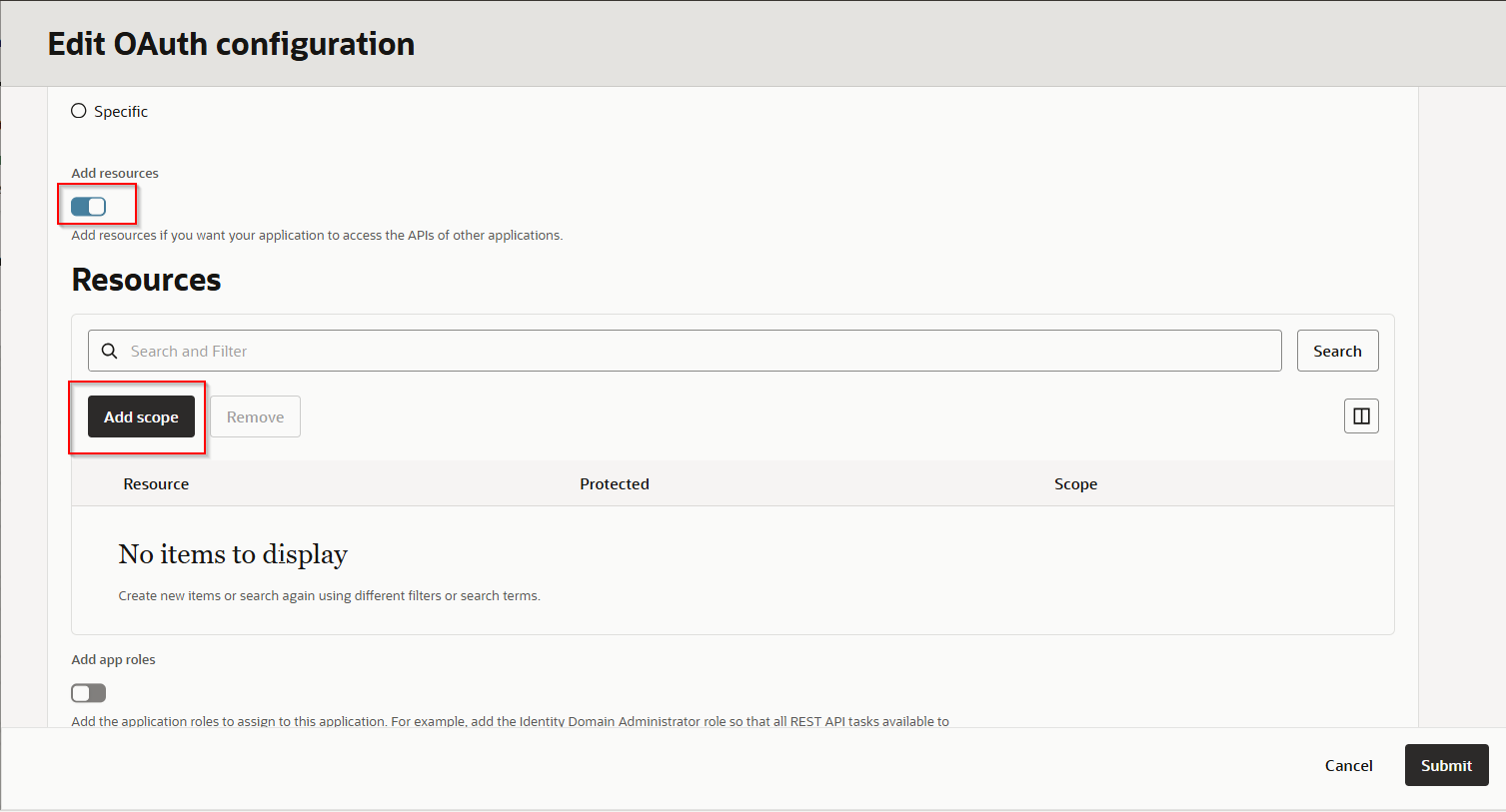
Task: Click the Specific option label text
Action: pyautogui.click(x=121, y=112)
